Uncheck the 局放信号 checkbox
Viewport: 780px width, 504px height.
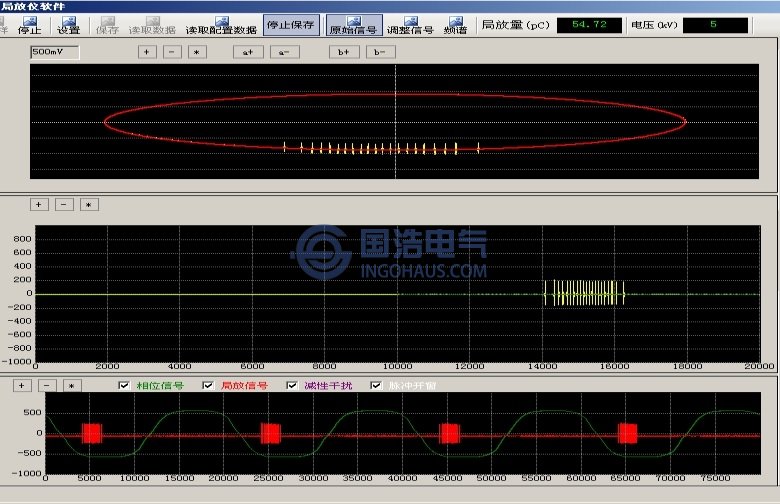208,385
